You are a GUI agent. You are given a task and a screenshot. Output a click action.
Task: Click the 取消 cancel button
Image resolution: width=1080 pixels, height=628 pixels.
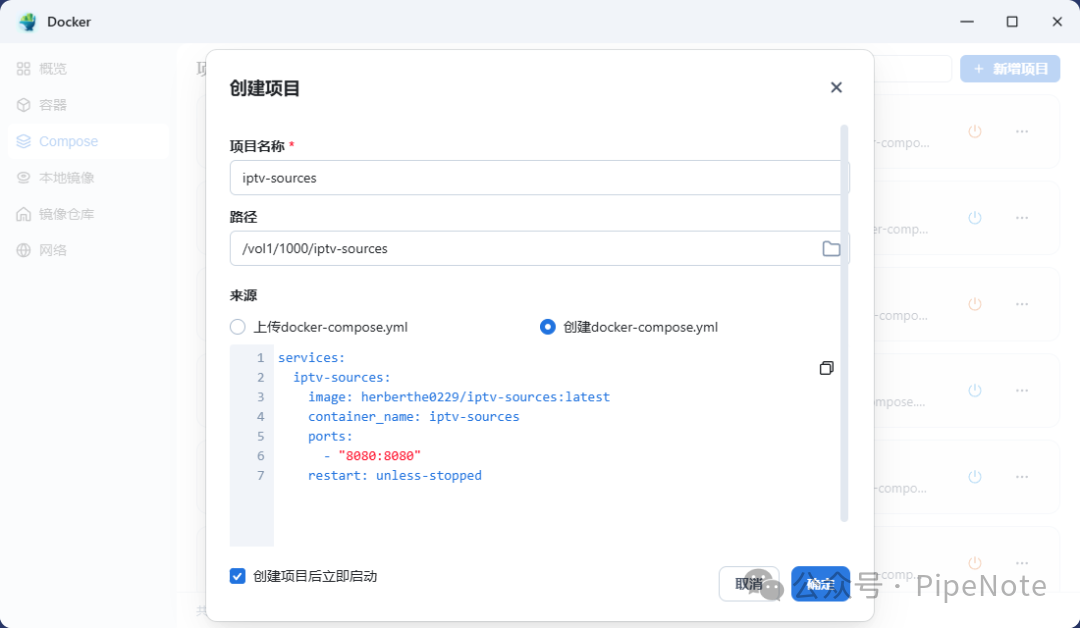coord(748,584)
